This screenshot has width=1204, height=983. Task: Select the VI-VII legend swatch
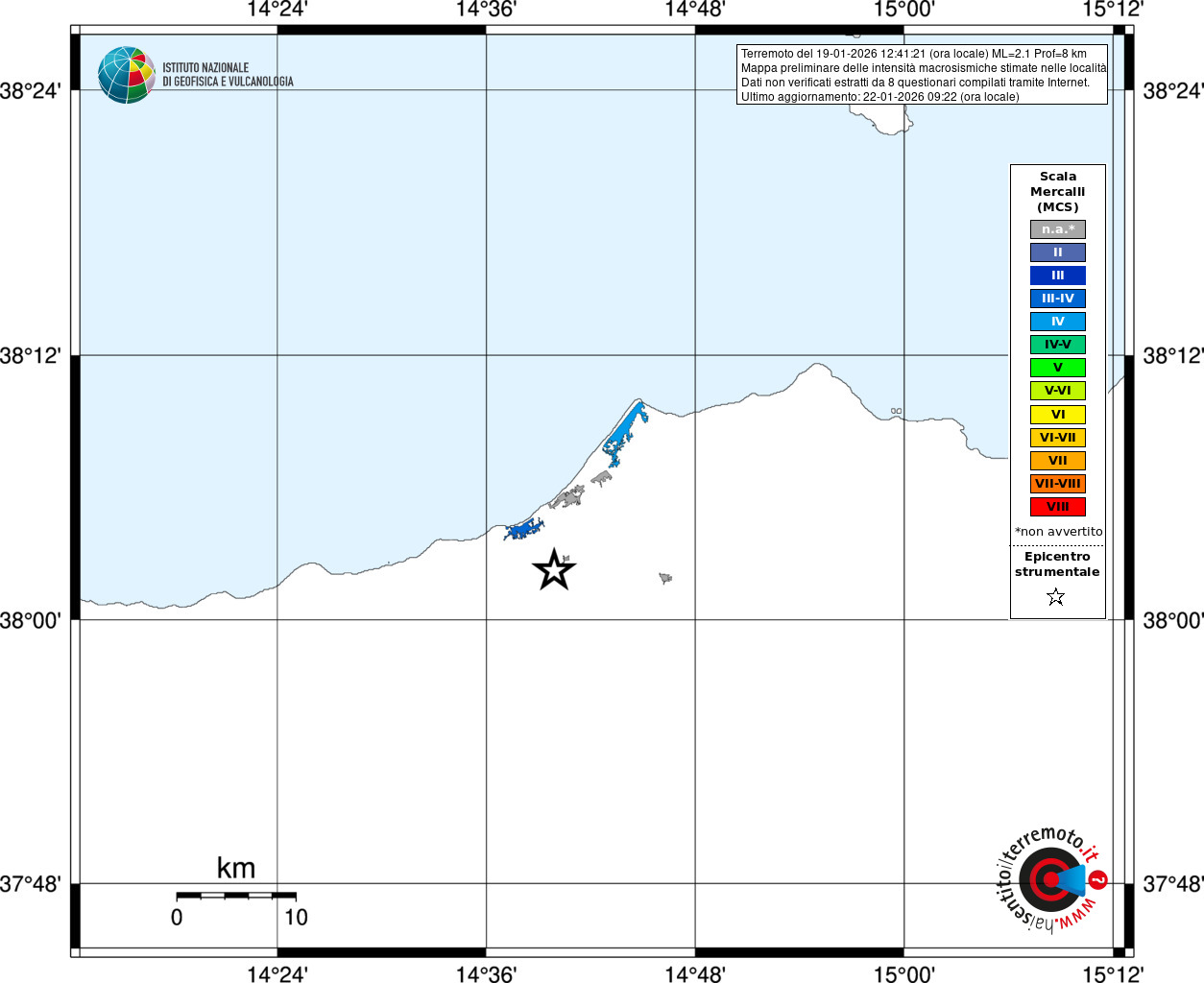pos(1058,438)
